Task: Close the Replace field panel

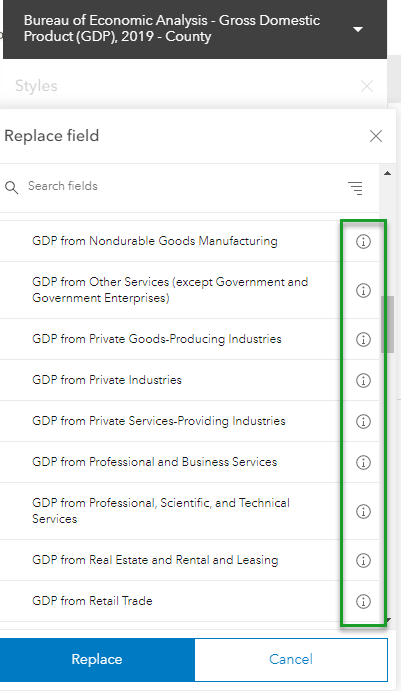Action: [376, 136]
